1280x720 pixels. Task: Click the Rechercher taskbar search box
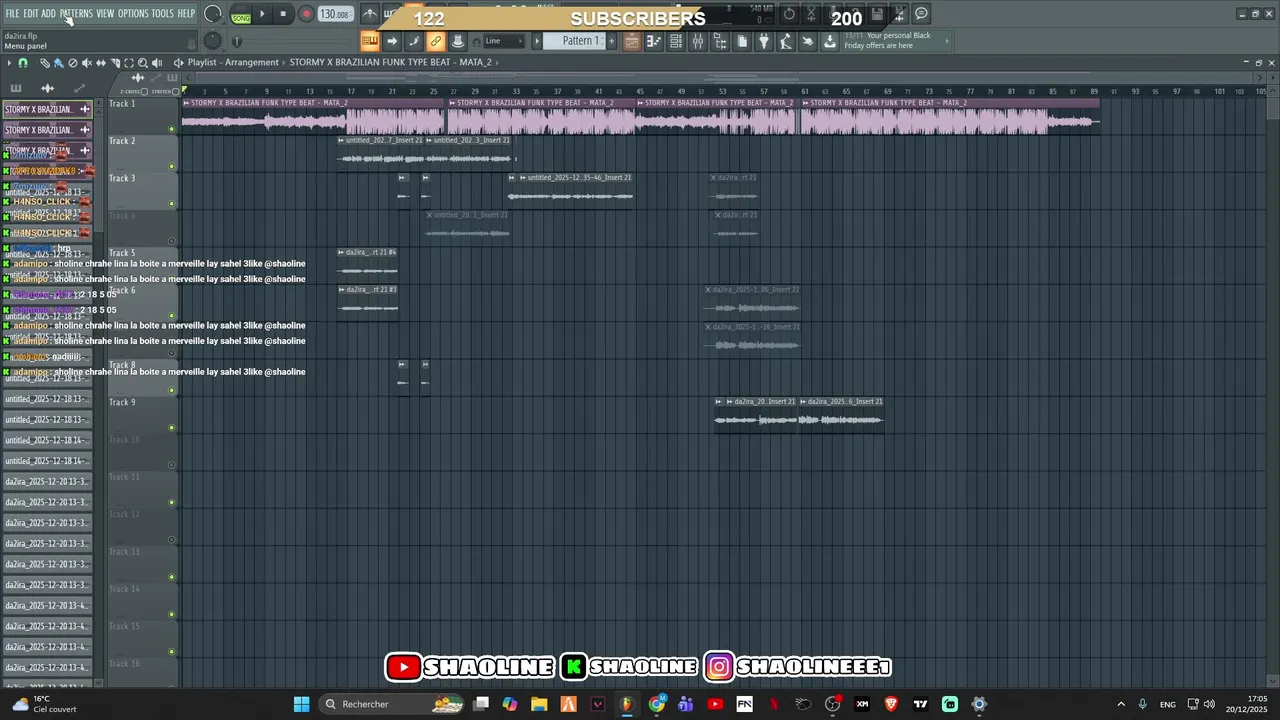[x=392, y=704]
